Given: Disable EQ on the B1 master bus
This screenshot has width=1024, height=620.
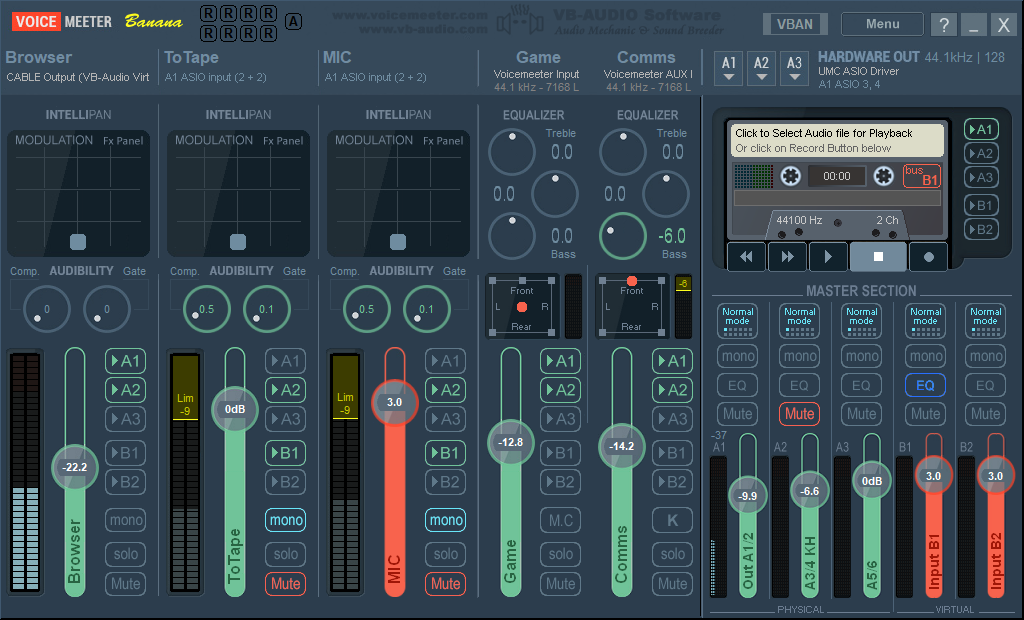Looking at the screenshot, I should [x=925, y=385].
